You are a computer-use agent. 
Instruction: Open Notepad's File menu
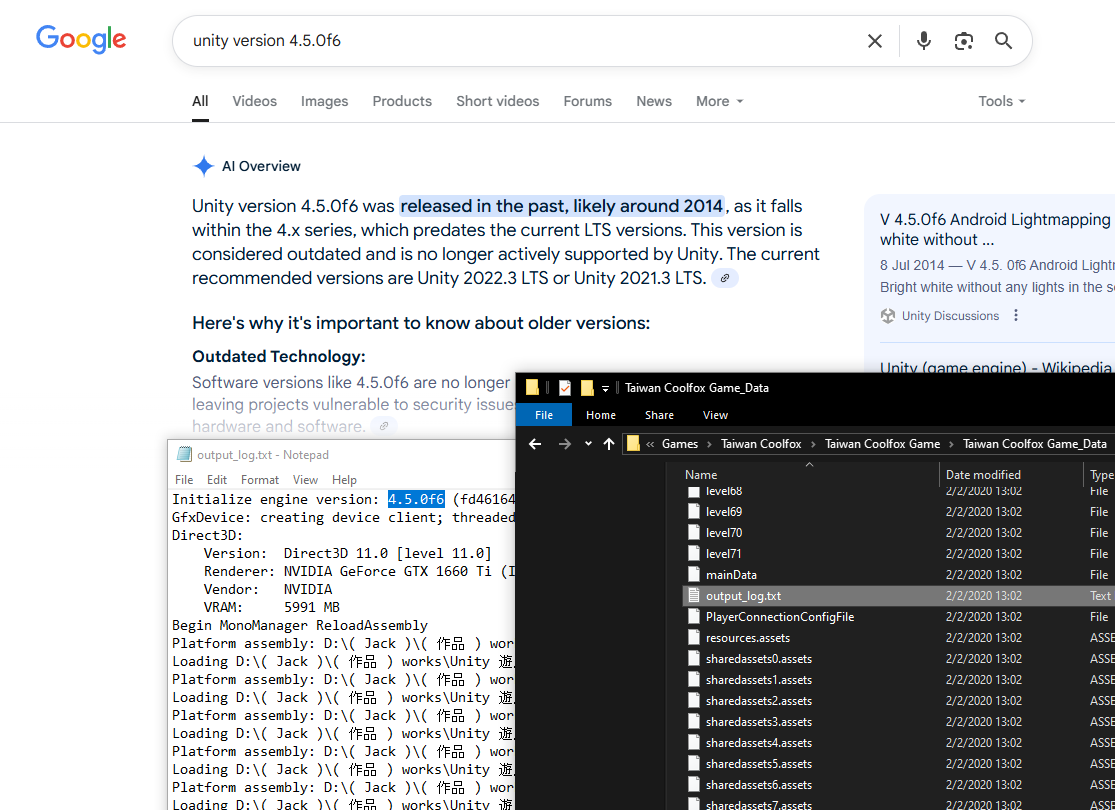(183, 480)
